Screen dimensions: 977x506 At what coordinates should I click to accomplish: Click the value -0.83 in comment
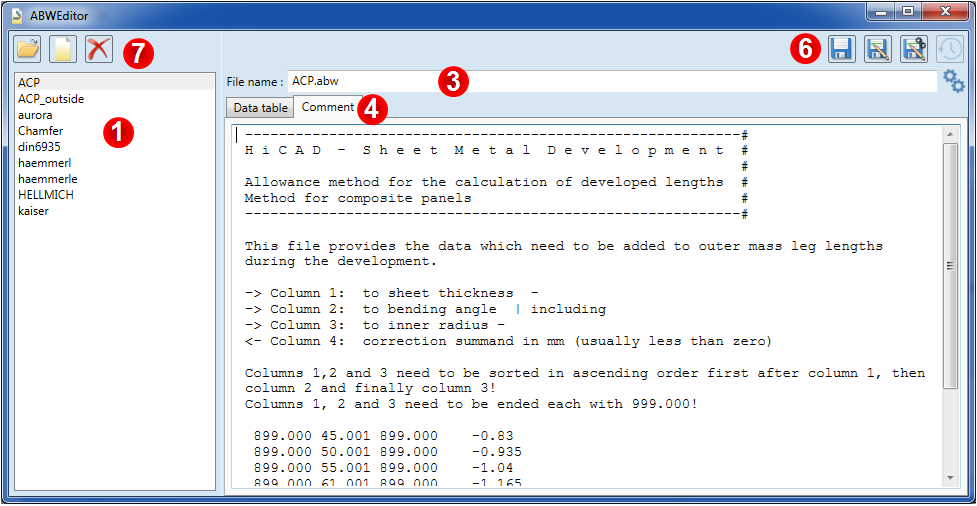492,436
